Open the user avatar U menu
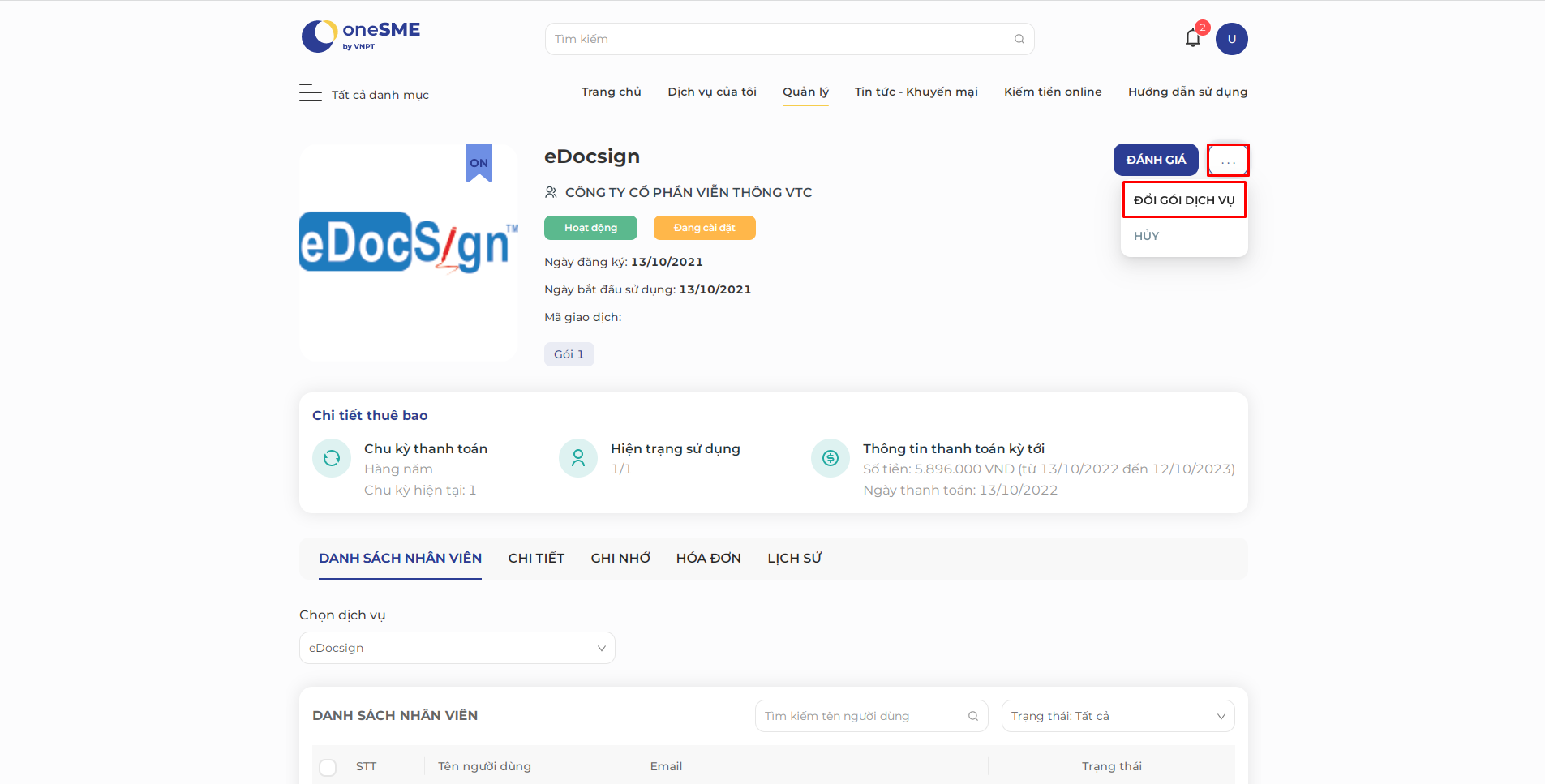The image size is (1545, 784). coord(1231,39)
